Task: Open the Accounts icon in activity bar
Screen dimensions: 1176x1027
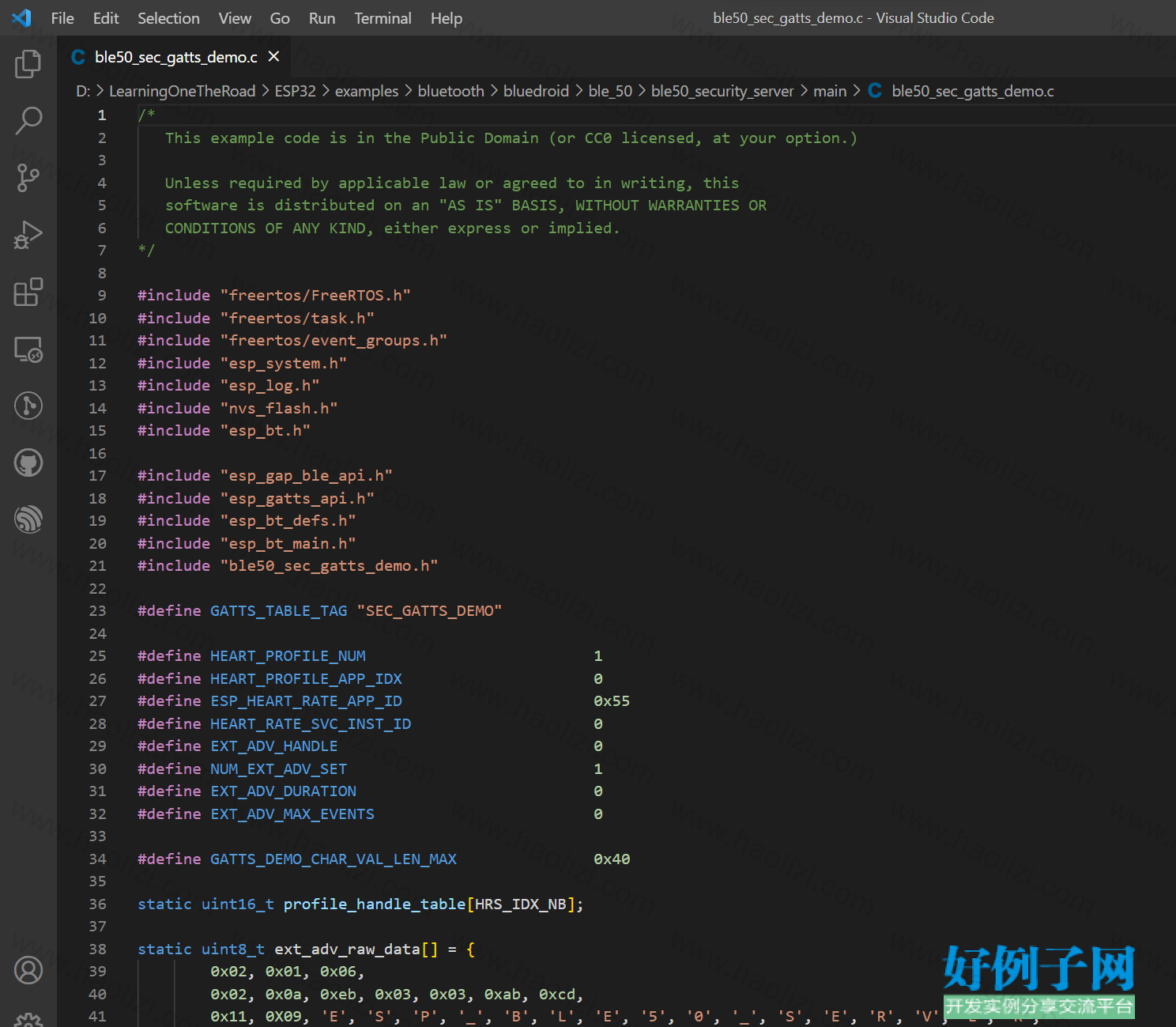Action: click(28, 970)
